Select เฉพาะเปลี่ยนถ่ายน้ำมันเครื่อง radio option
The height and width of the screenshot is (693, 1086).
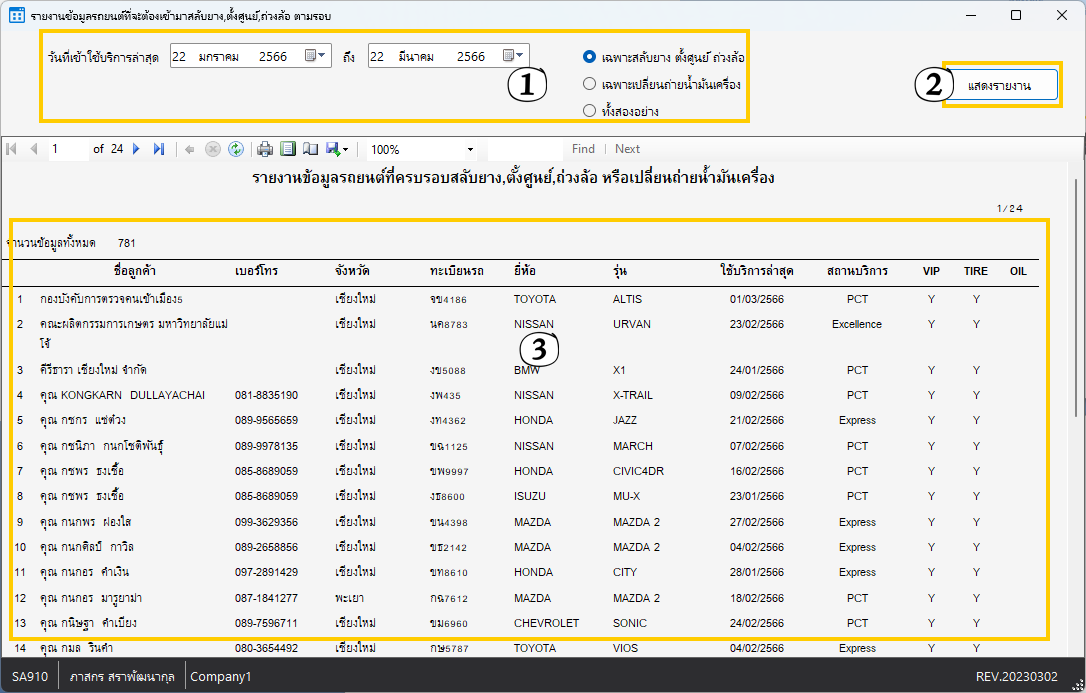pyautogui.click(x=590, y=84)
